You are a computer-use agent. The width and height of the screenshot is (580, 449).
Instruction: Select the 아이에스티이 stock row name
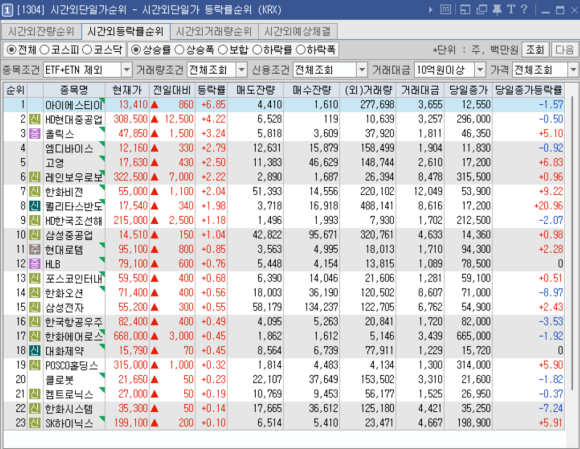[x=74, y=105]
